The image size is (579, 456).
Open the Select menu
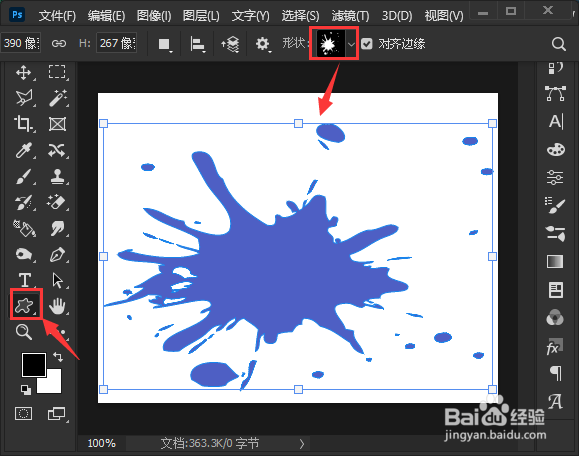click(301, 16)
